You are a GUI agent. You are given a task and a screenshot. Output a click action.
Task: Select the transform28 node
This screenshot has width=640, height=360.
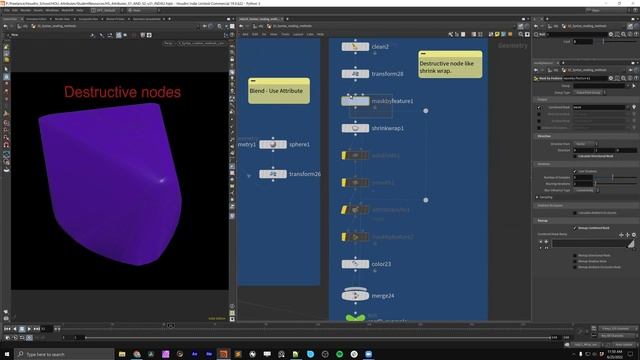(355, 74)
